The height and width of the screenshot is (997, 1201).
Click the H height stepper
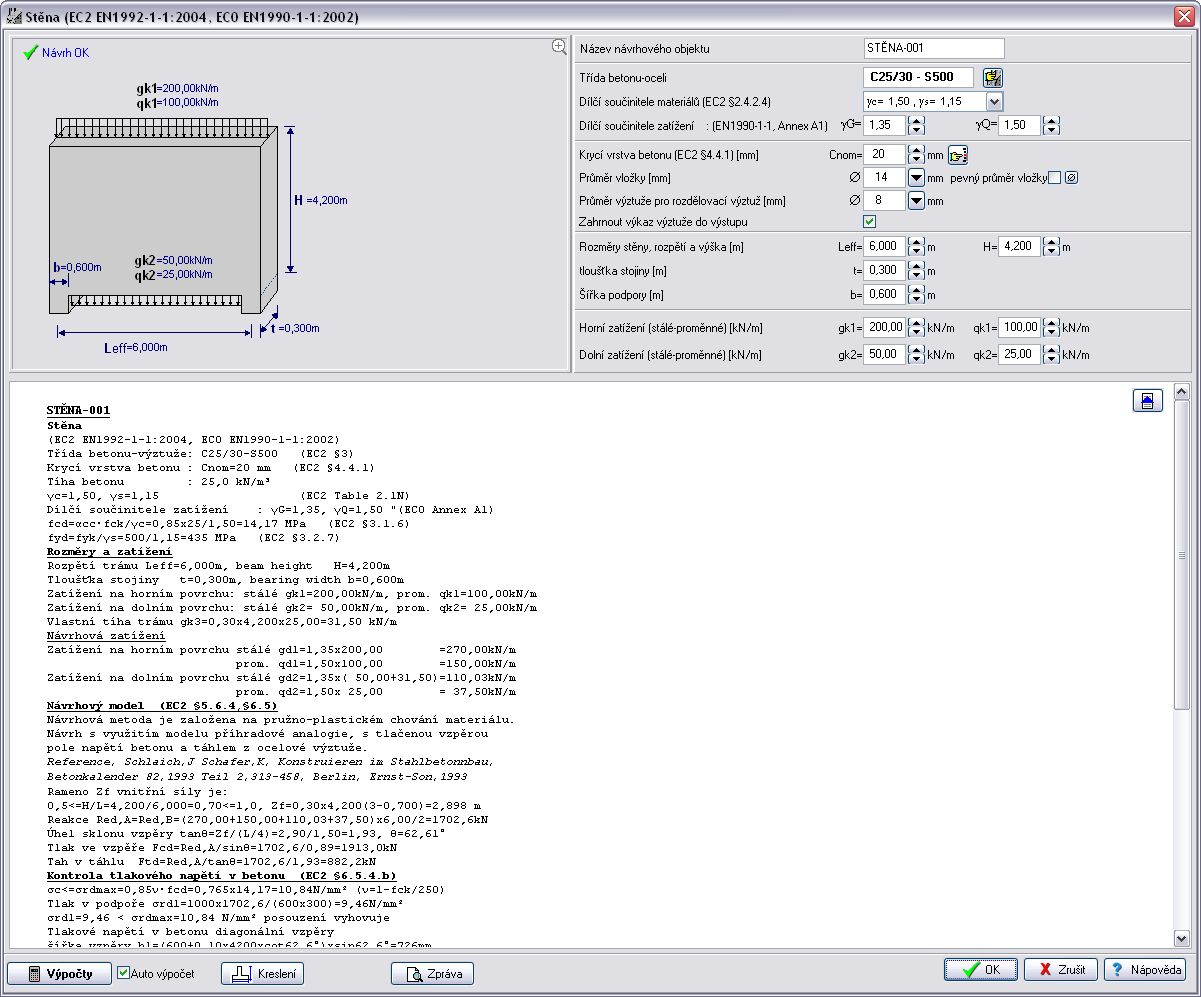1051,246
